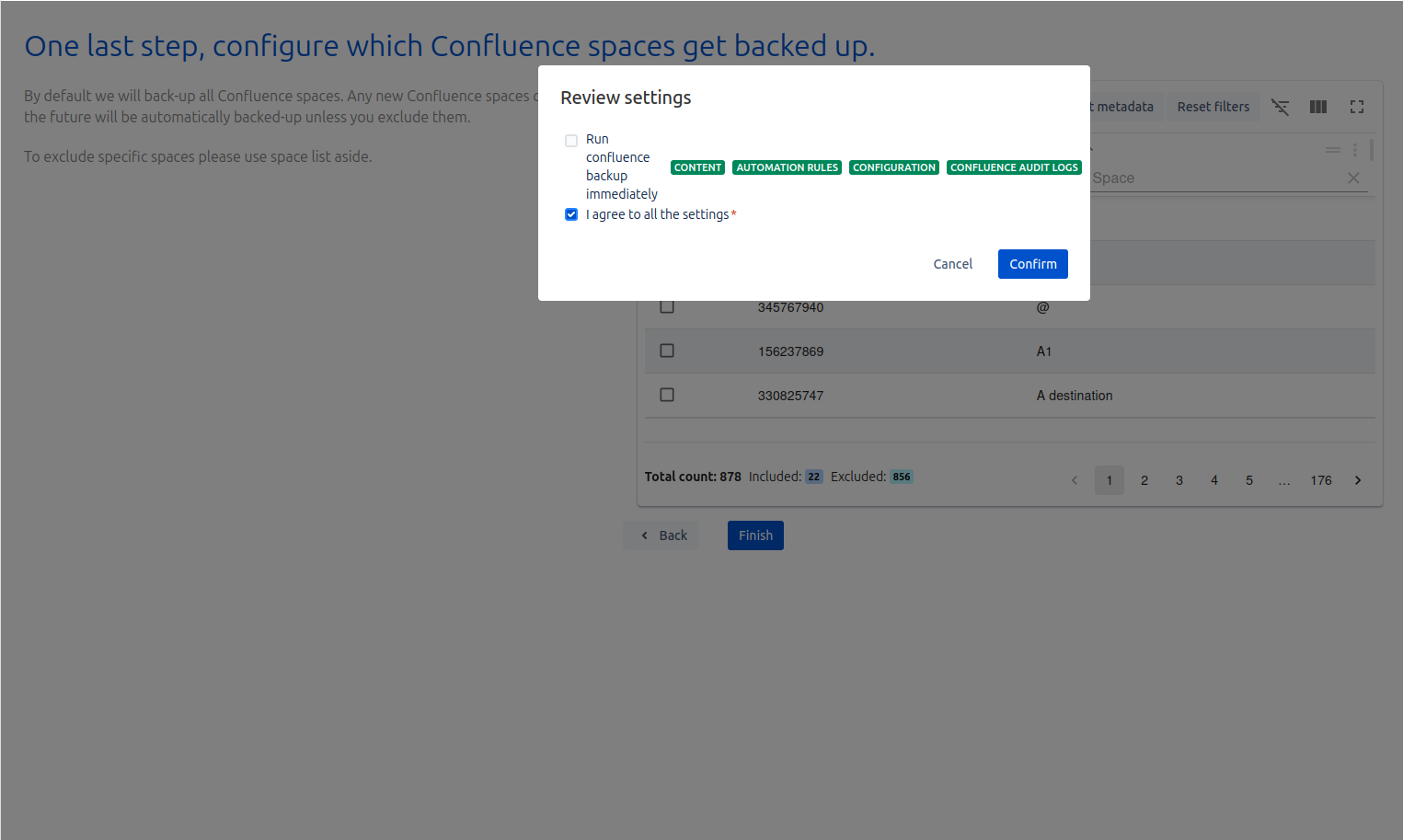
Task: Select checkbox for row 330825747
Action: coord(667,395)
